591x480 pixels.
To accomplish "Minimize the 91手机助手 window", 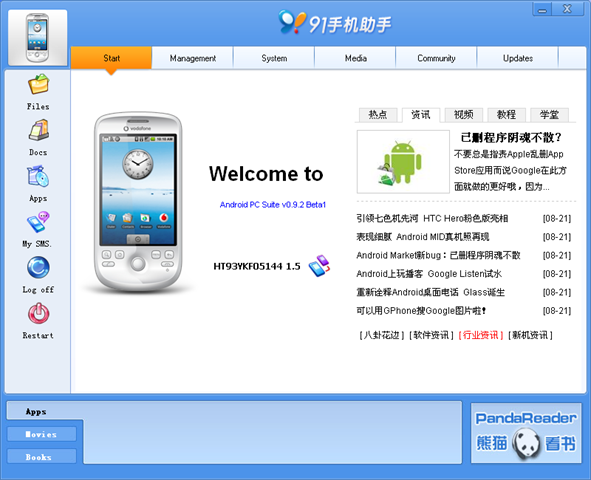I will point(542,9).
